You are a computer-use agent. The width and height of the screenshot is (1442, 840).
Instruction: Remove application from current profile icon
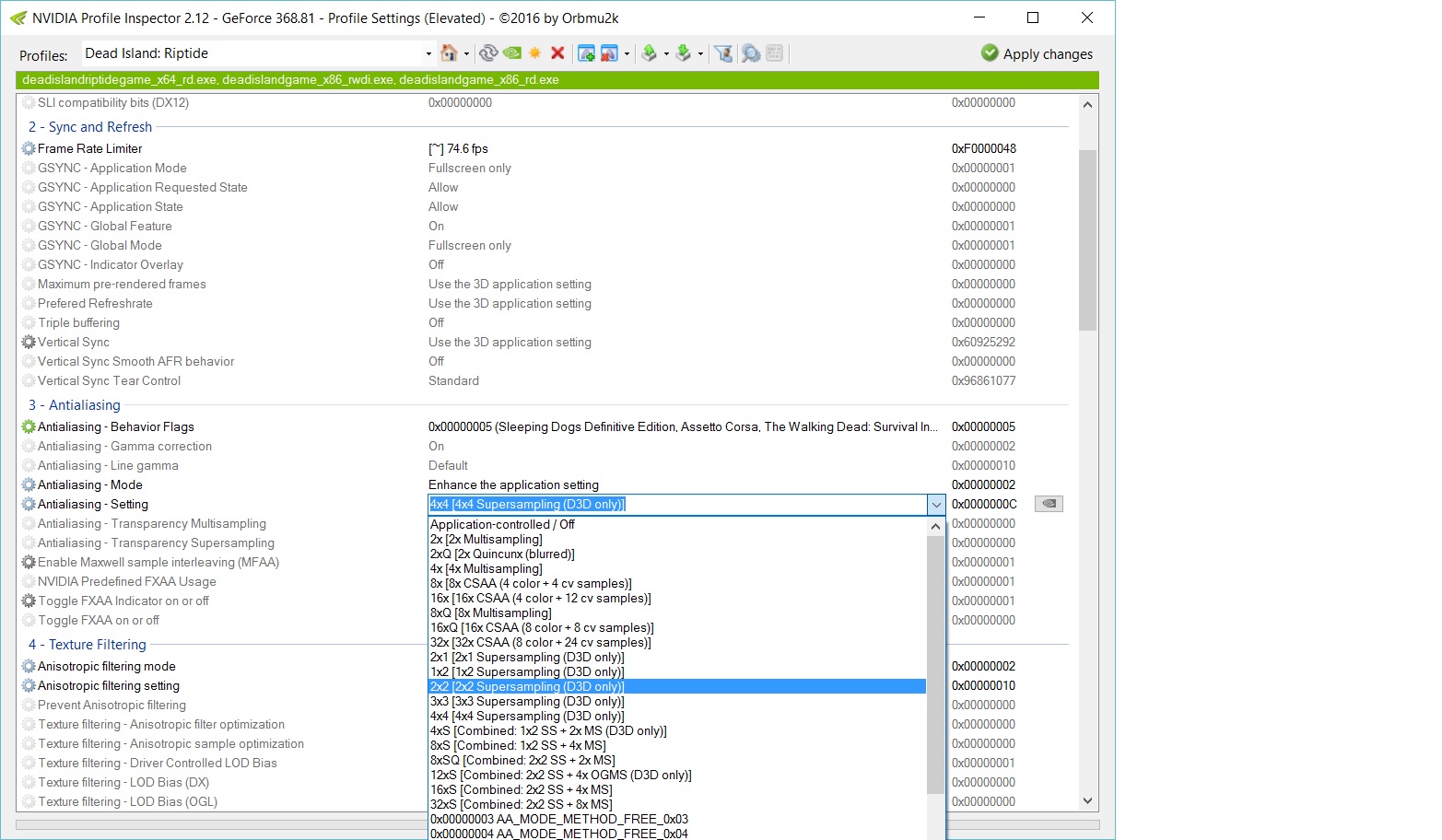tap(609, 53)
